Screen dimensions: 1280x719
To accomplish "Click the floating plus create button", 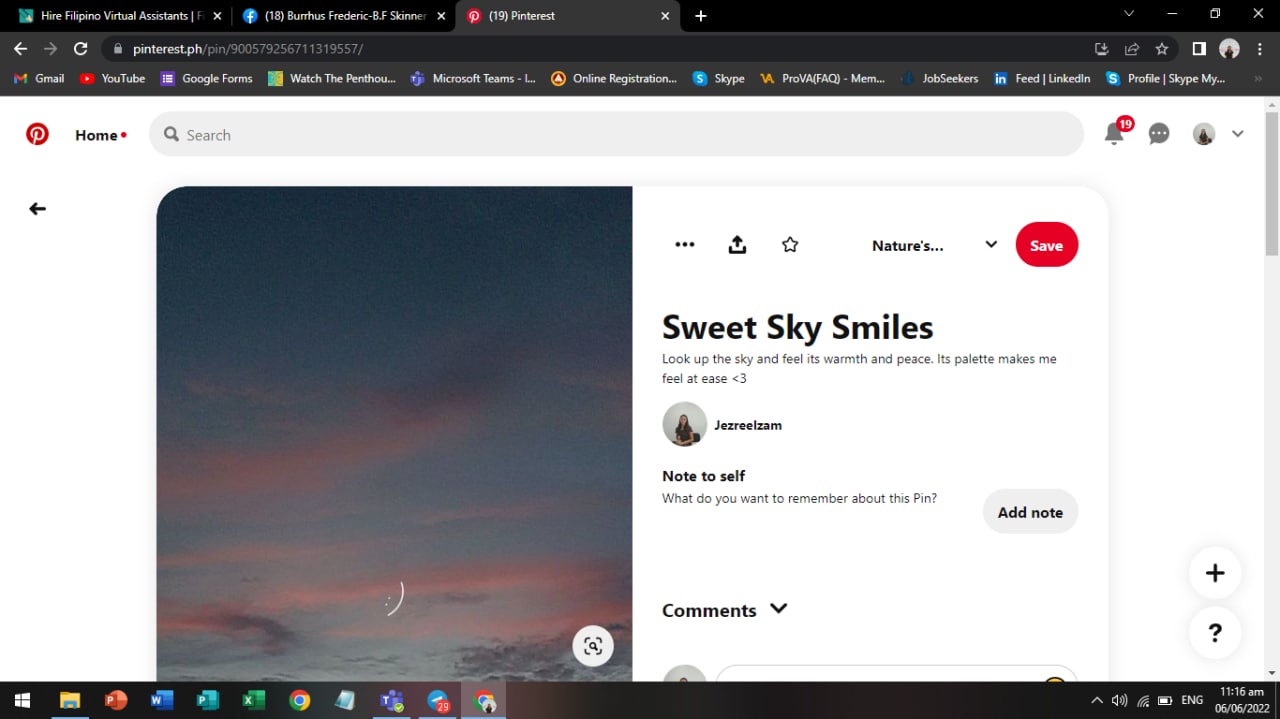I will (1215, 573).
